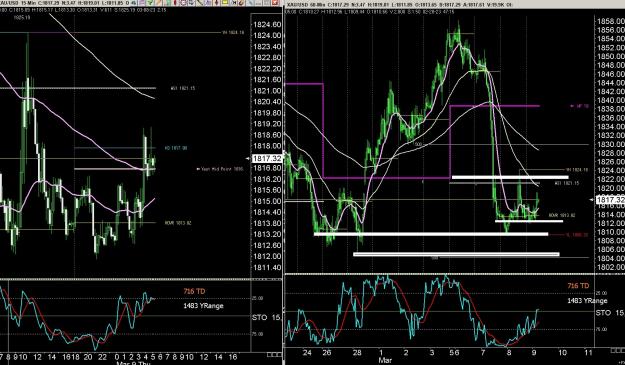Click 1483 YRange text in 15-min indicator panel
This screenshot has width=625, height=365.
203,306
